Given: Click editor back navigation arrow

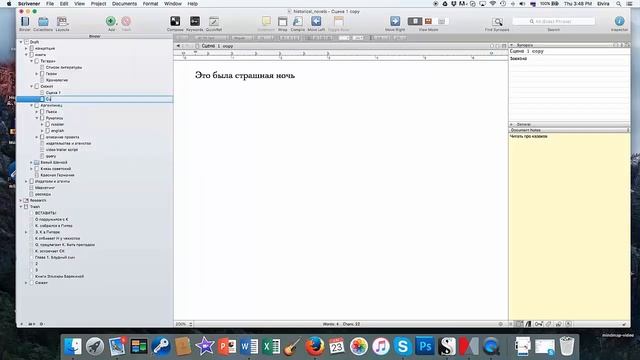Looking at the screenshot, I should (178, 46).
